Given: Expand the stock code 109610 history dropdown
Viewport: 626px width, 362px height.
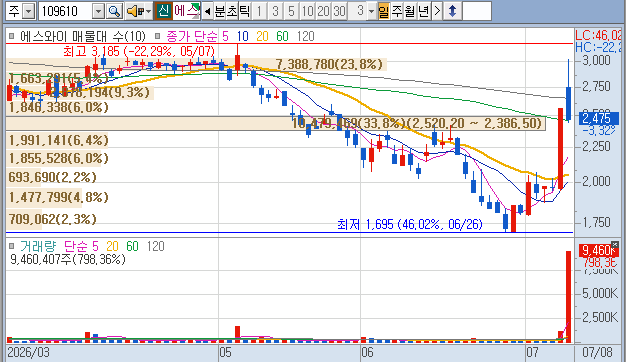Looking at the screenshot, I should point(98,11).
